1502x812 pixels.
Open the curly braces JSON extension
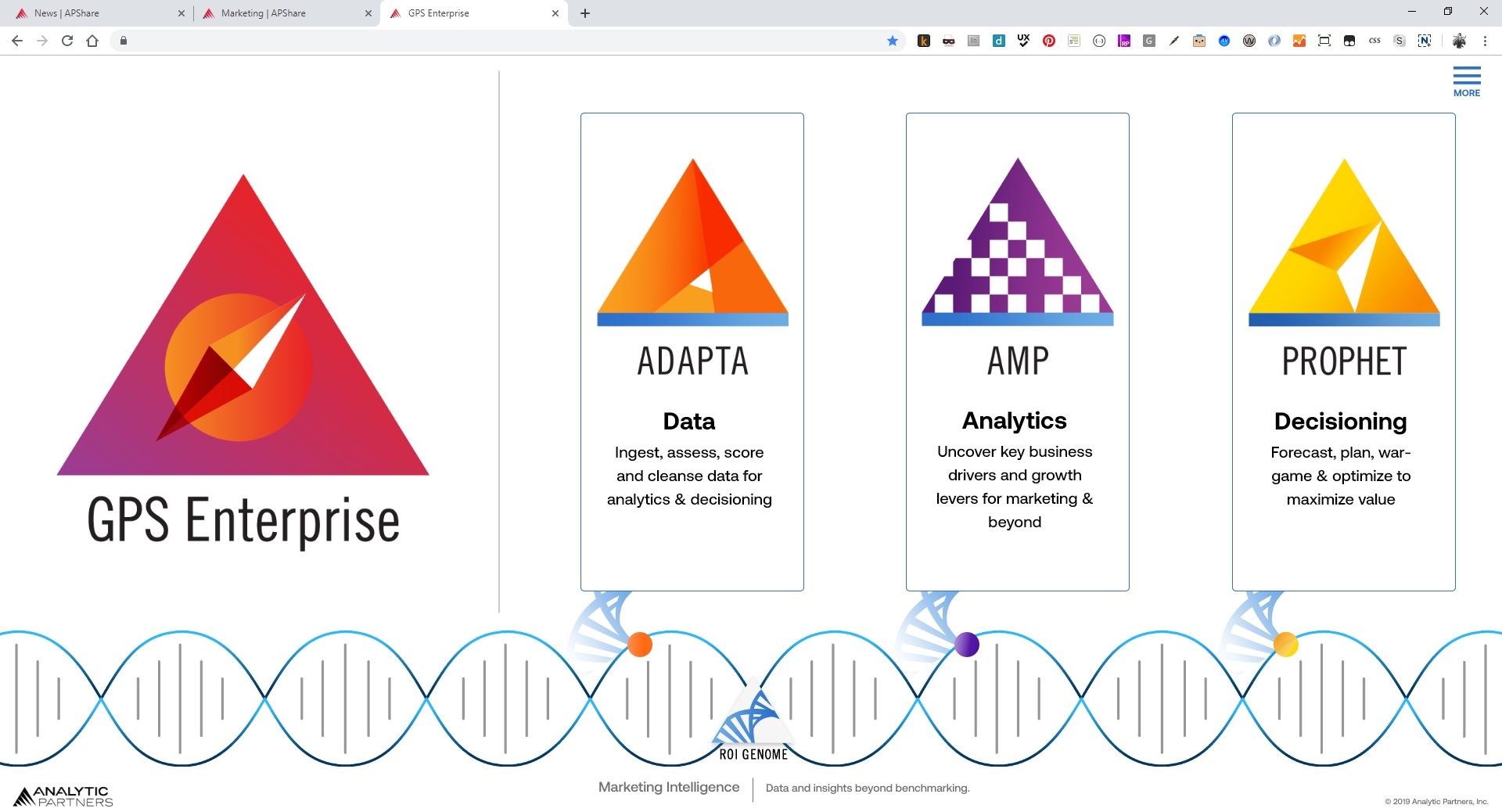click(x=1099, y=41)
